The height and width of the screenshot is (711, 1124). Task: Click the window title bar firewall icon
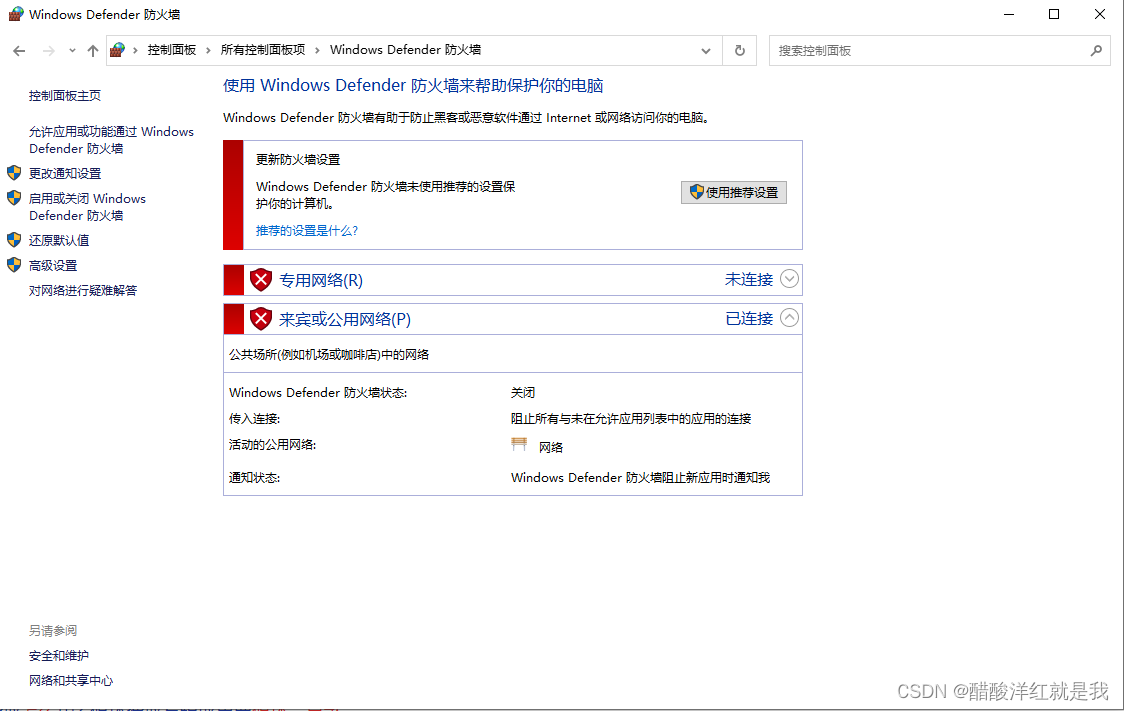pos(15,14)
